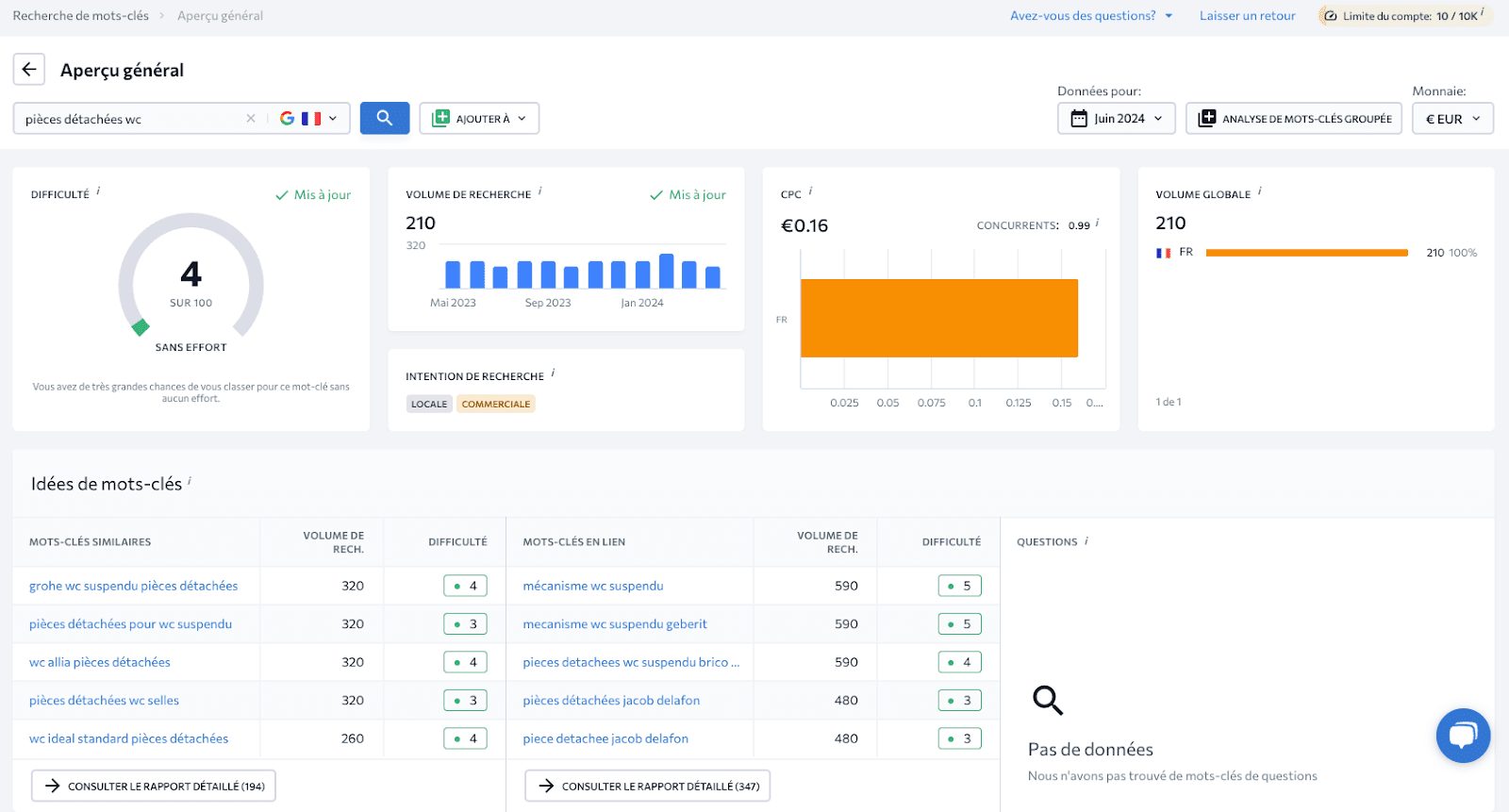Click the info icon next to QUESTIONS

[1086, 540]
